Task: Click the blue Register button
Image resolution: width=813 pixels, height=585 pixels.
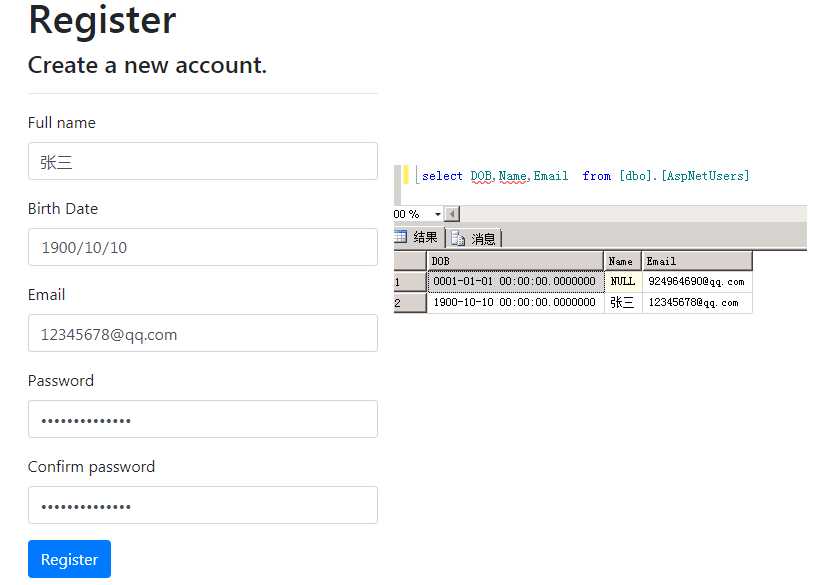Action: 69,559
